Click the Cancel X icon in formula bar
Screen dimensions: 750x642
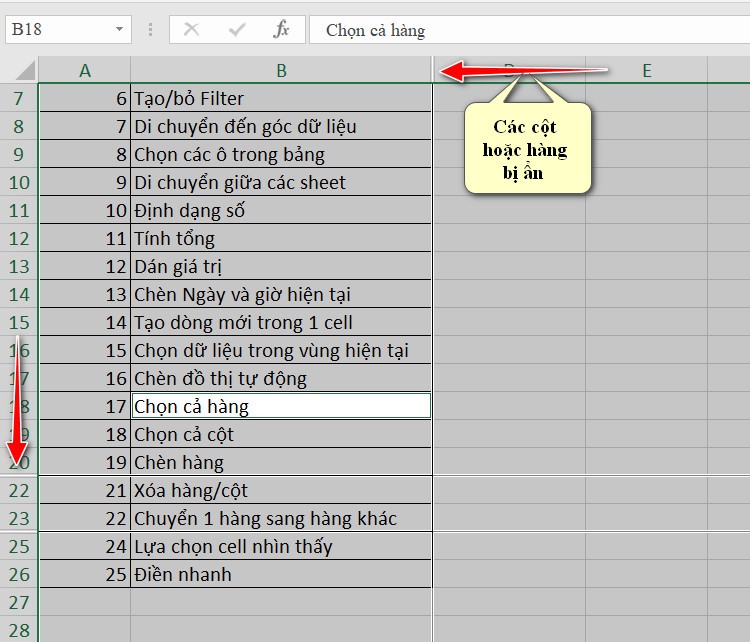pos(191,30)
